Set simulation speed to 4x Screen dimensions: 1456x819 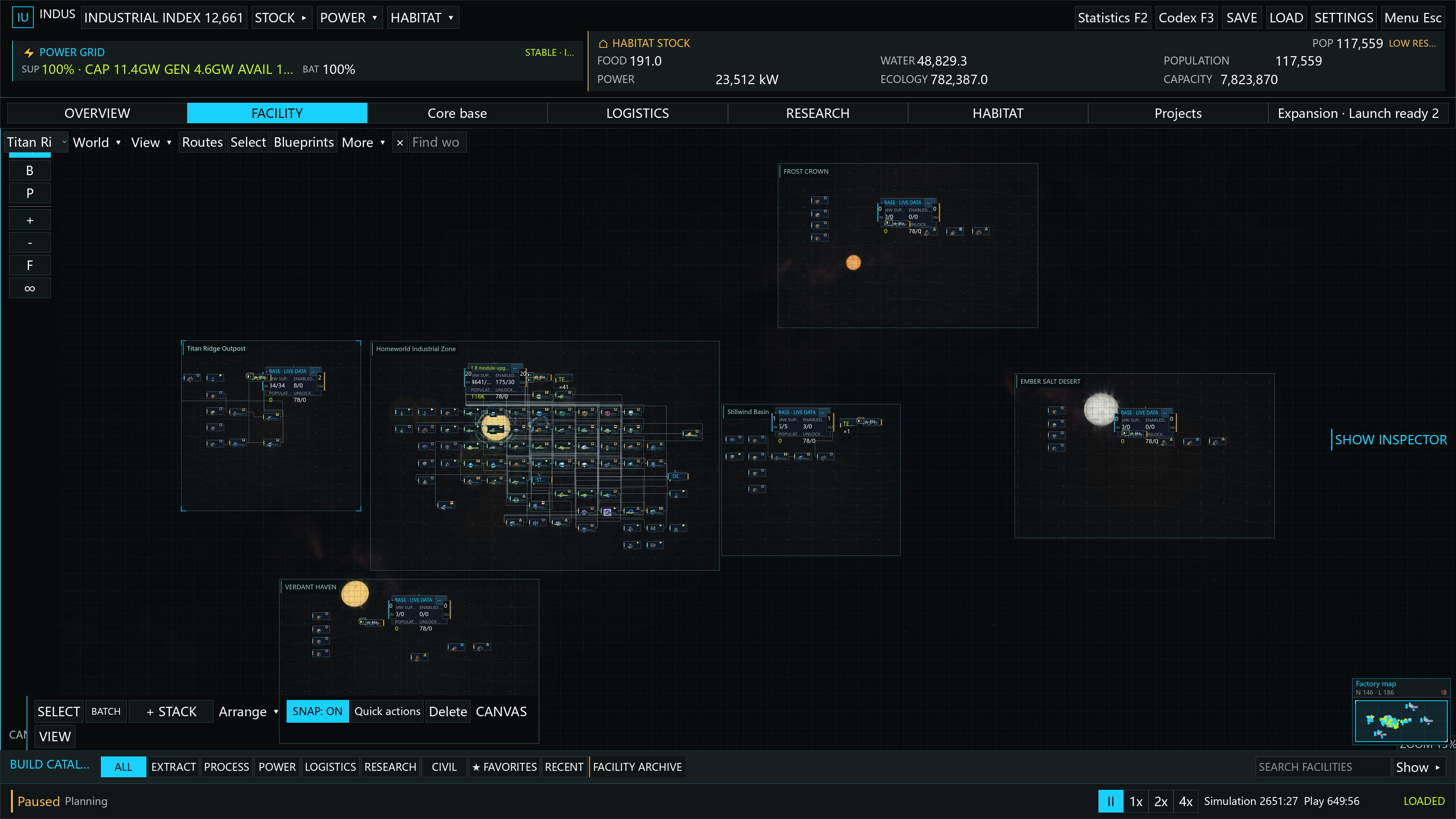[x=1186, y=802]
